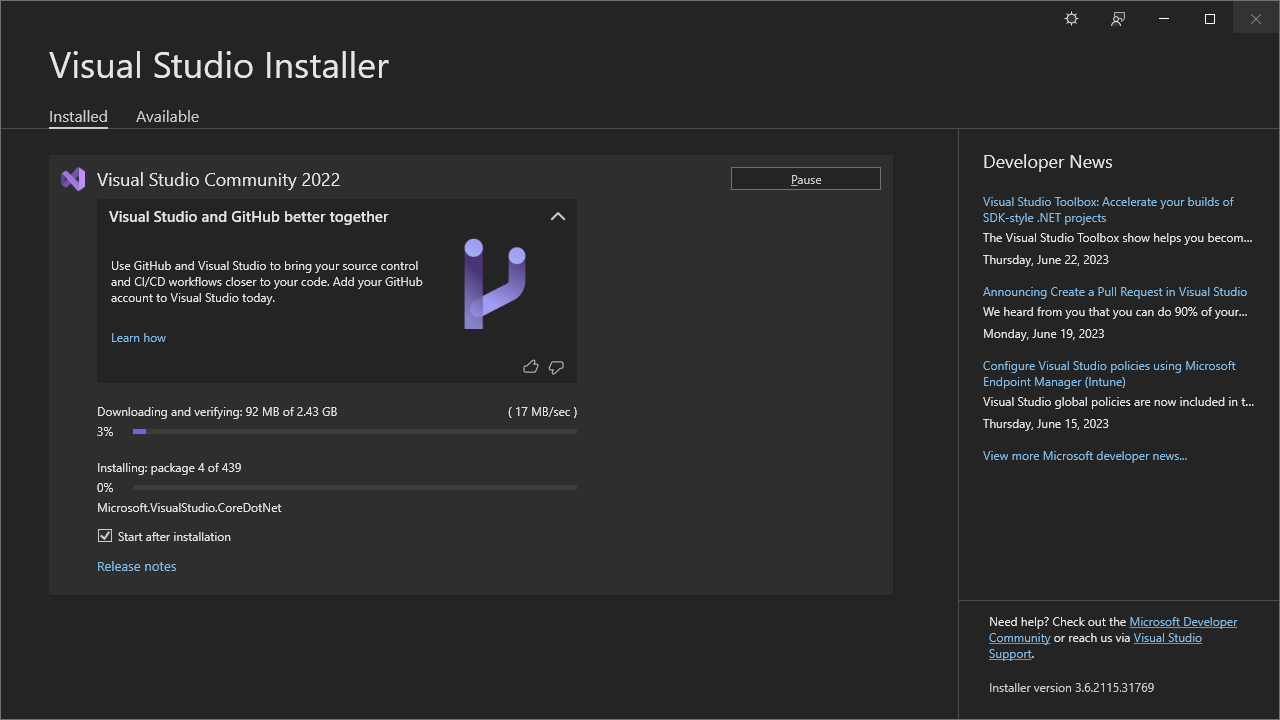Open Microsoft Developer Community link
This screenshot has height=720, width=1280.
tap(1113, 629)
